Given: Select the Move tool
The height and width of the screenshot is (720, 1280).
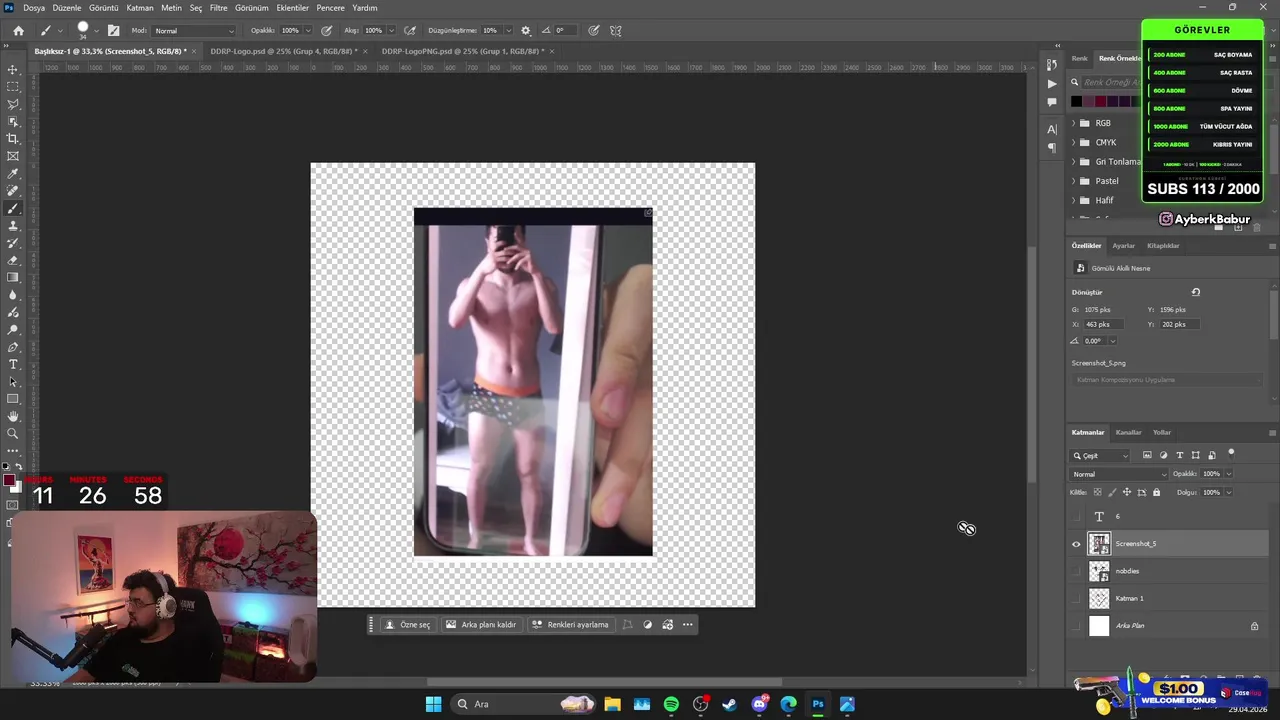Looking at the screenshot, I should (13, 70).
